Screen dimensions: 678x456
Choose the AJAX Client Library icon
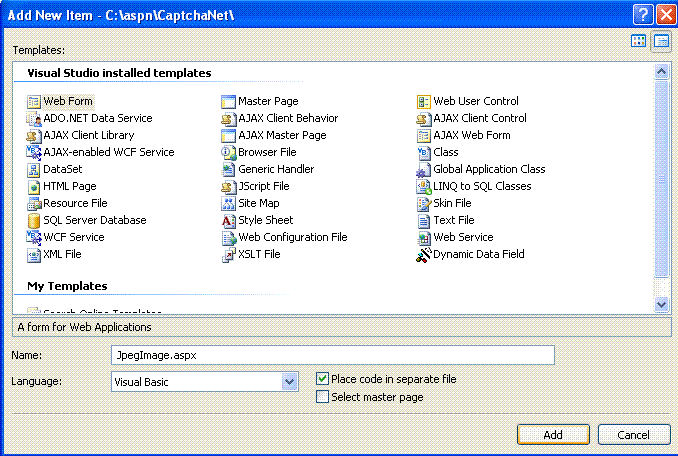34,136
